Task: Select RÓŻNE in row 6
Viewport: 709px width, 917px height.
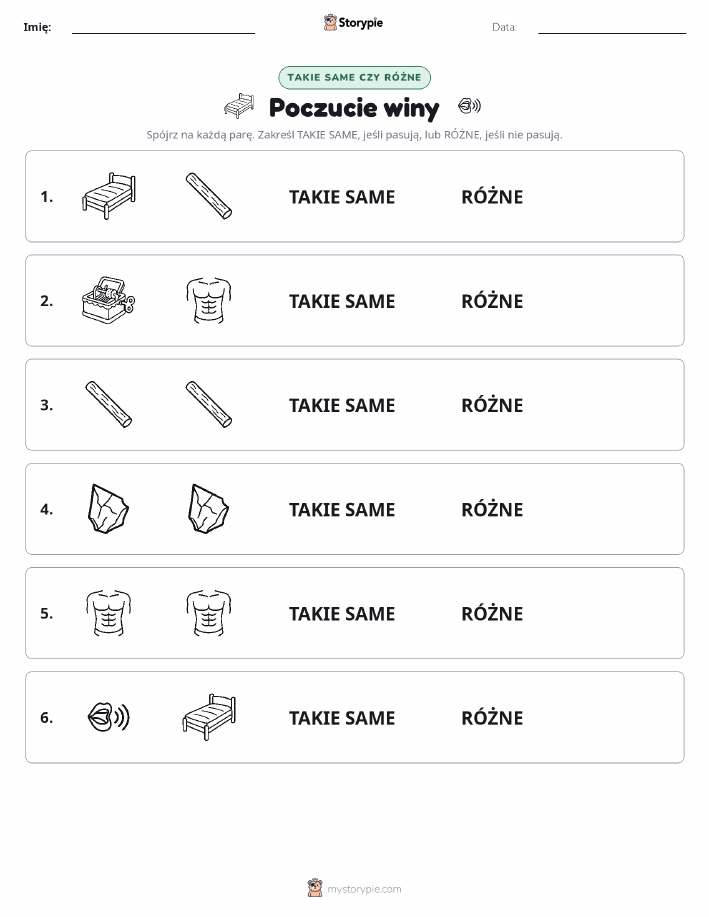Action: coord(492,718)
